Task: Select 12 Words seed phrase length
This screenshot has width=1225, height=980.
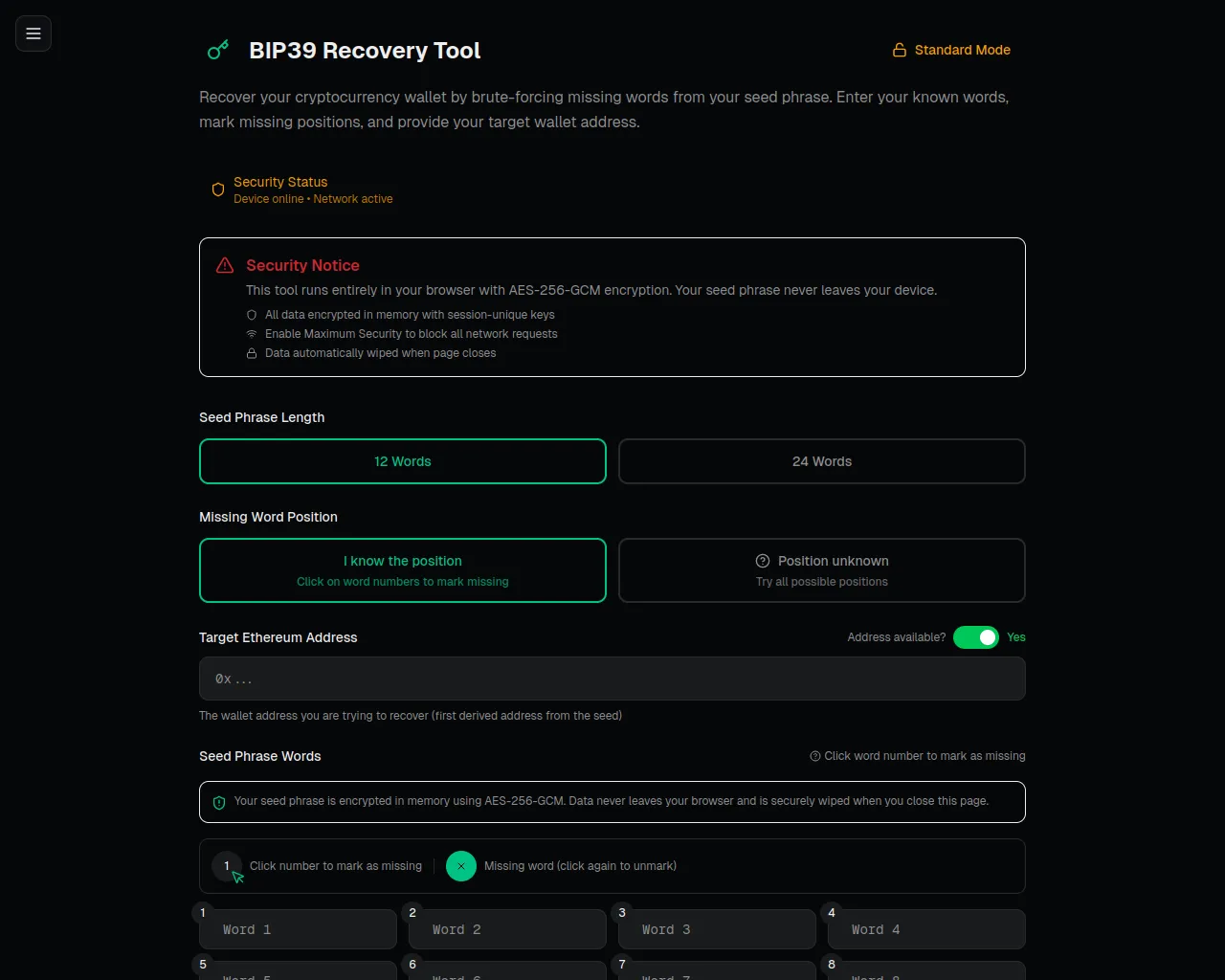Action: click(x=403, y=461)
